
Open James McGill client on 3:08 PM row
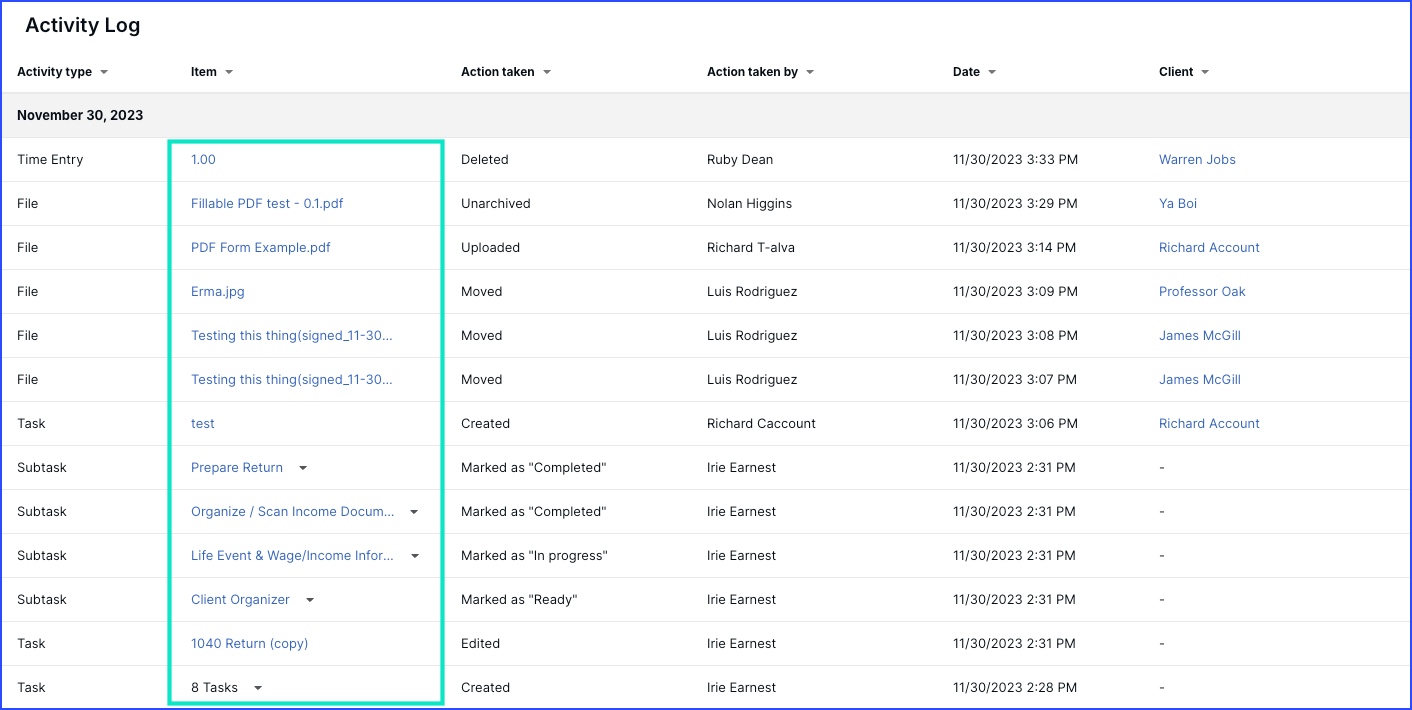click(1200, 336)
